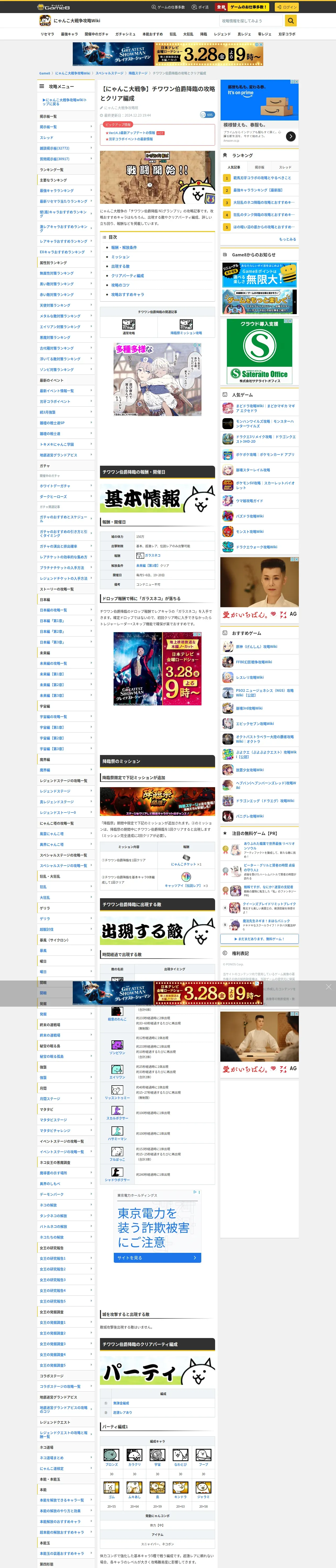Click the yellow search magnifier button

pyautogui.click(x=291, y=21)
